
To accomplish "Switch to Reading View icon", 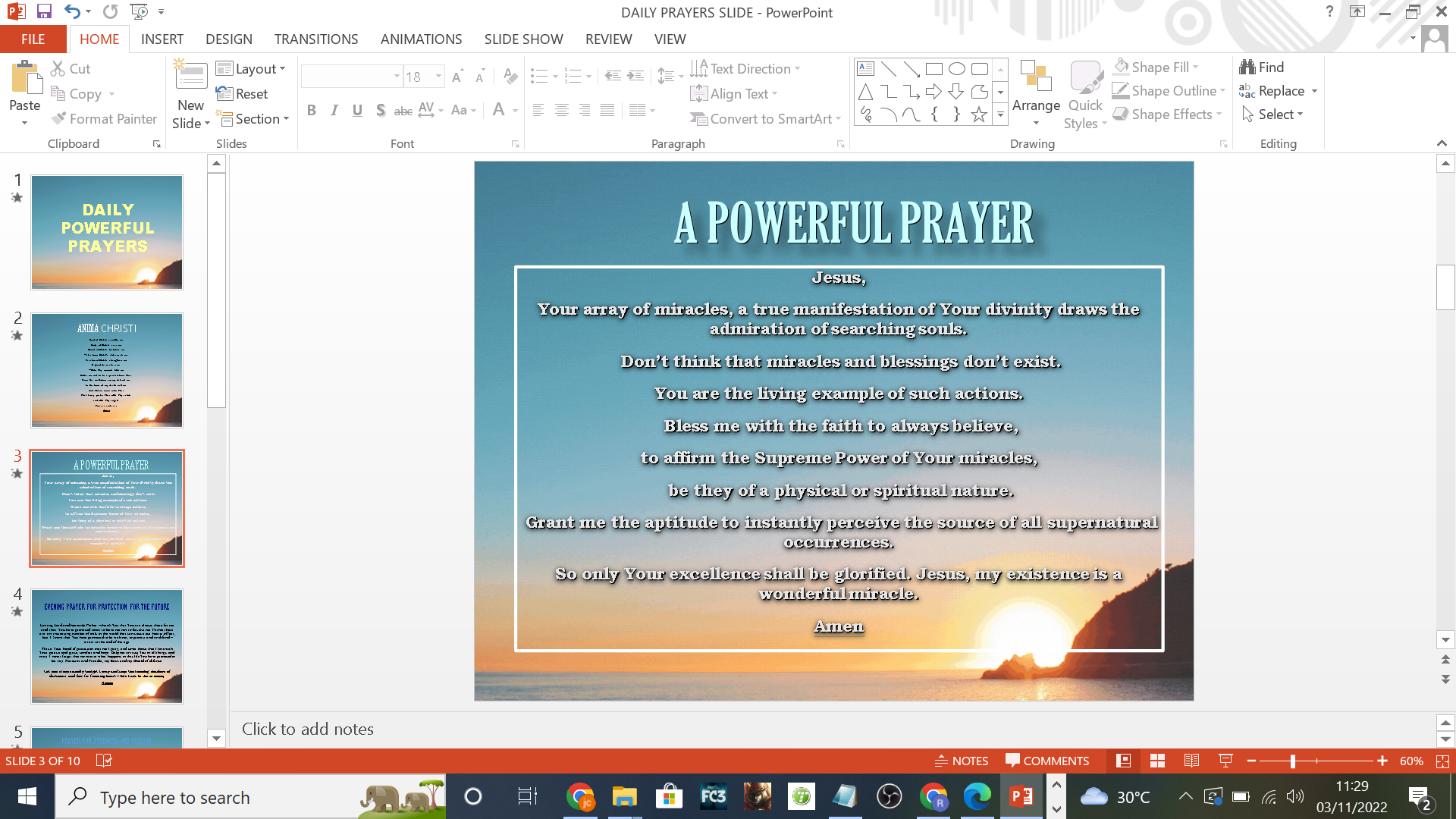I will (1191, 761).
